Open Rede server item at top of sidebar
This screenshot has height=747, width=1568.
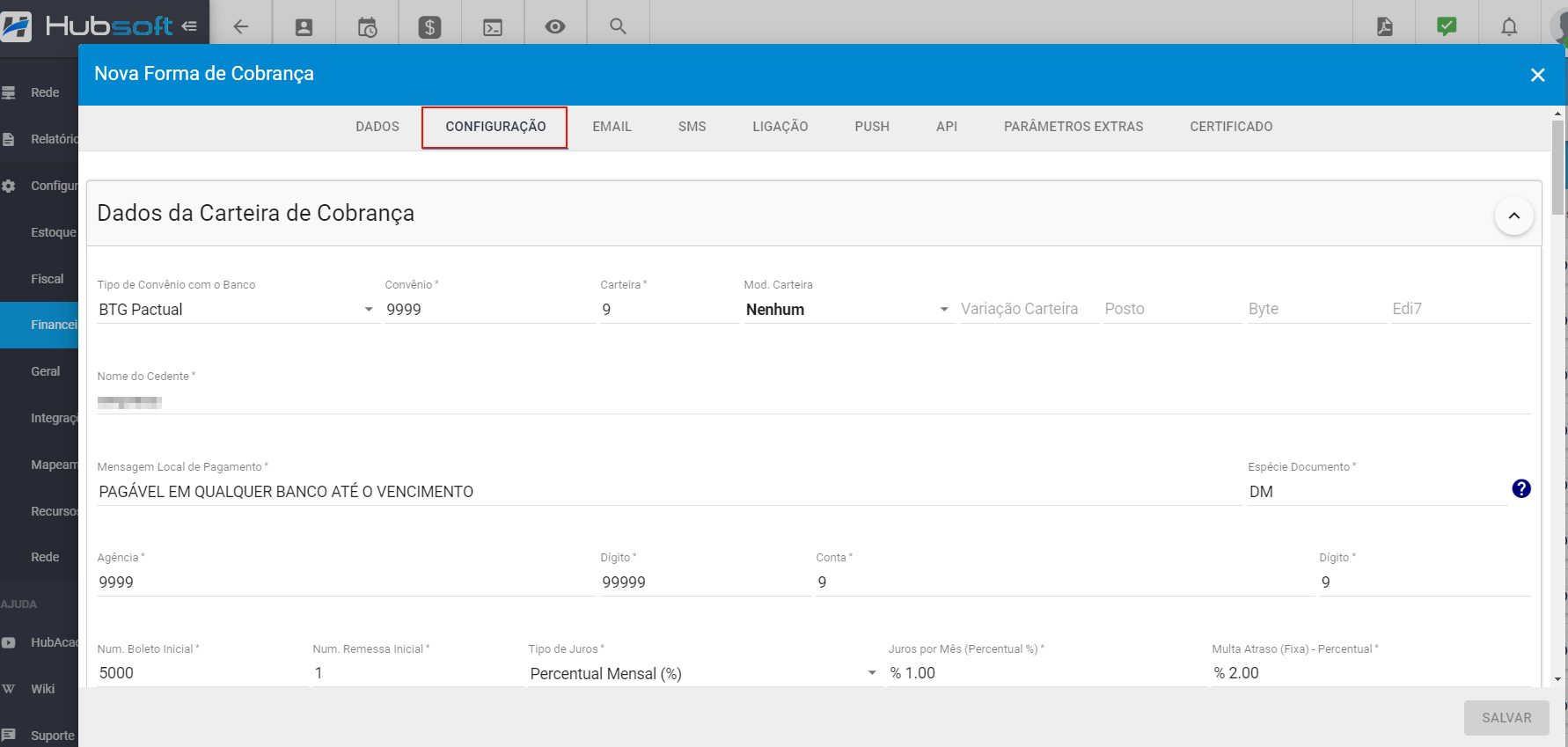[39, 92]
